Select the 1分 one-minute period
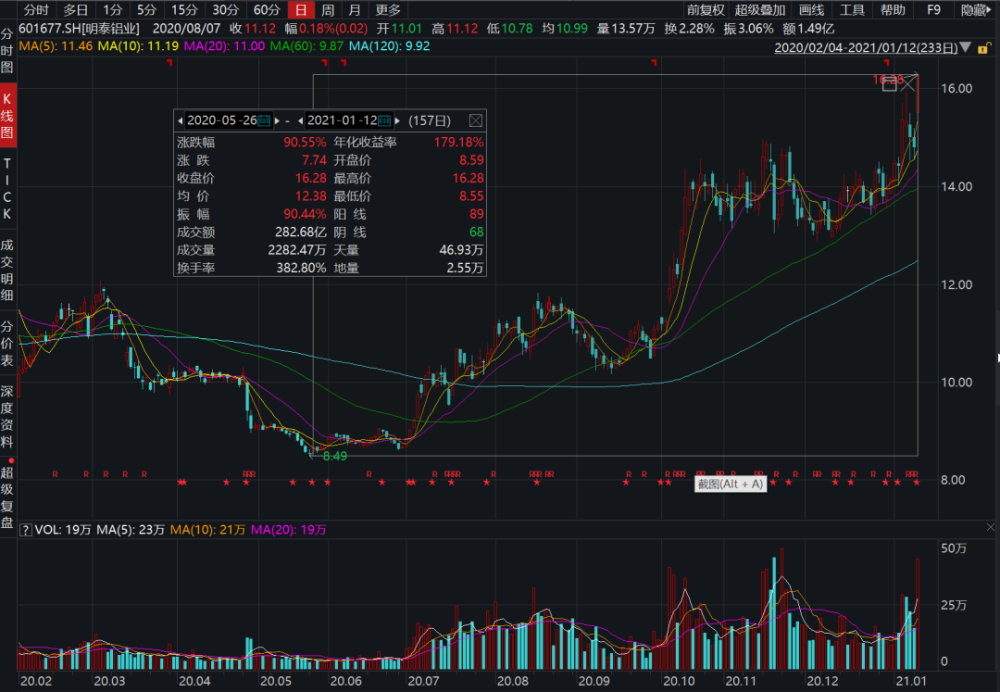Image resolution: width=1000 pixels, height=692 pixels. pos(112,10)
